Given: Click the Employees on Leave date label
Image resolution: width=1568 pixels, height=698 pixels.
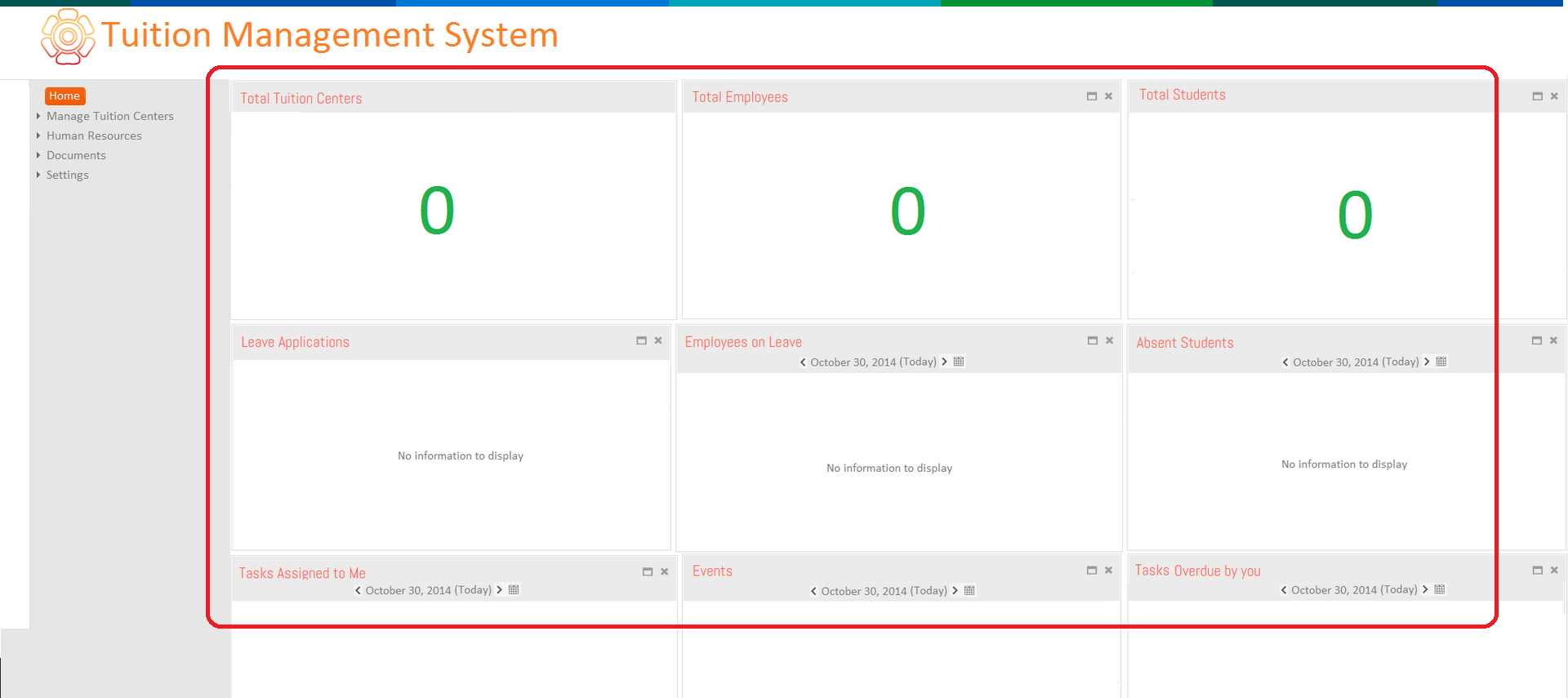Looking at the screenshot, I should [874, 362].
